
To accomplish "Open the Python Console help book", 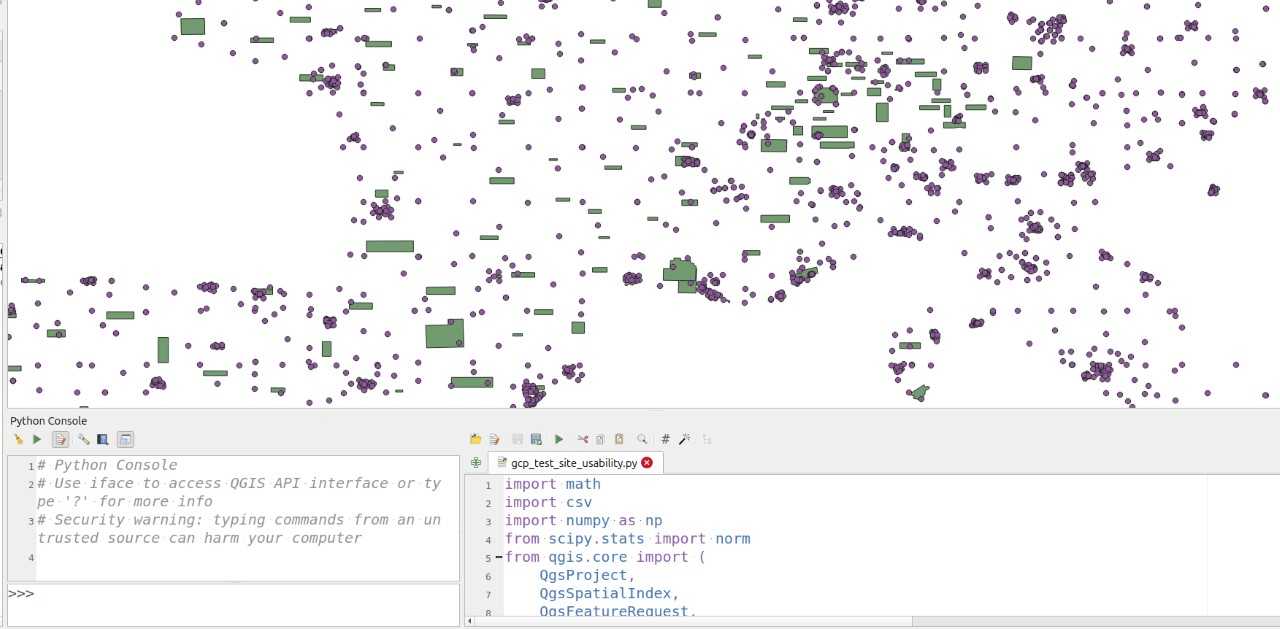I will (102, 438).
